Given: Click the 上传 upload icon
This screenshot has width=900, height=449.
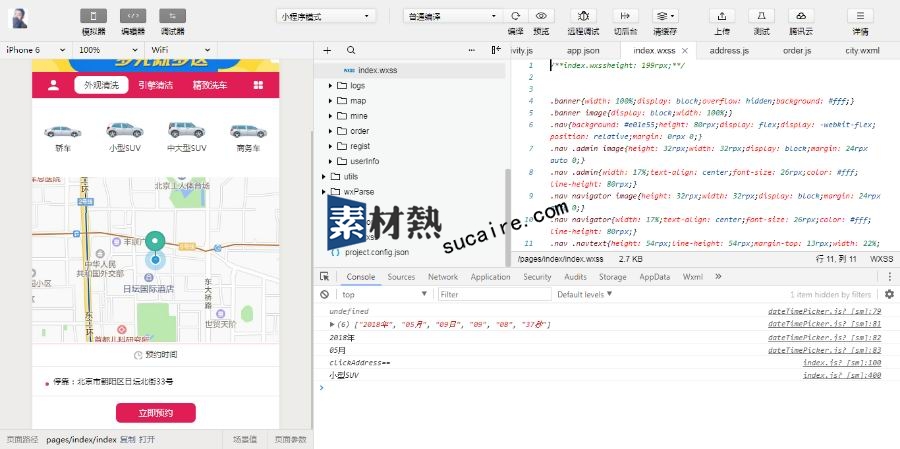Looking at the screenshot, I should (x=722, y=16).
